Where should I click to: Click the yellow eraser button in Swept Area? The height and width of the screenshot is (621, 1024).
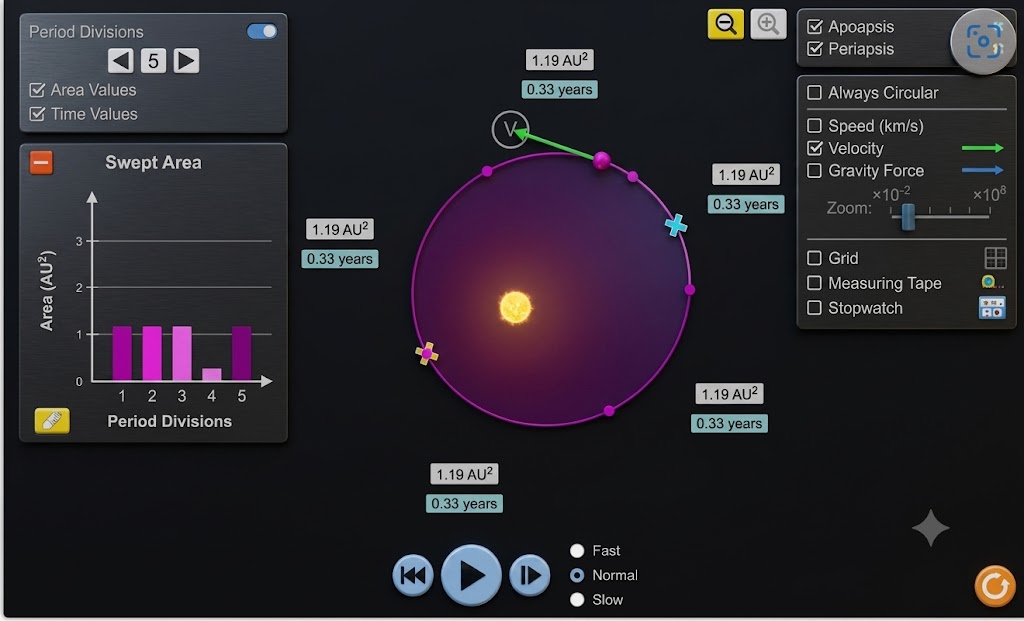coord(52,421)
